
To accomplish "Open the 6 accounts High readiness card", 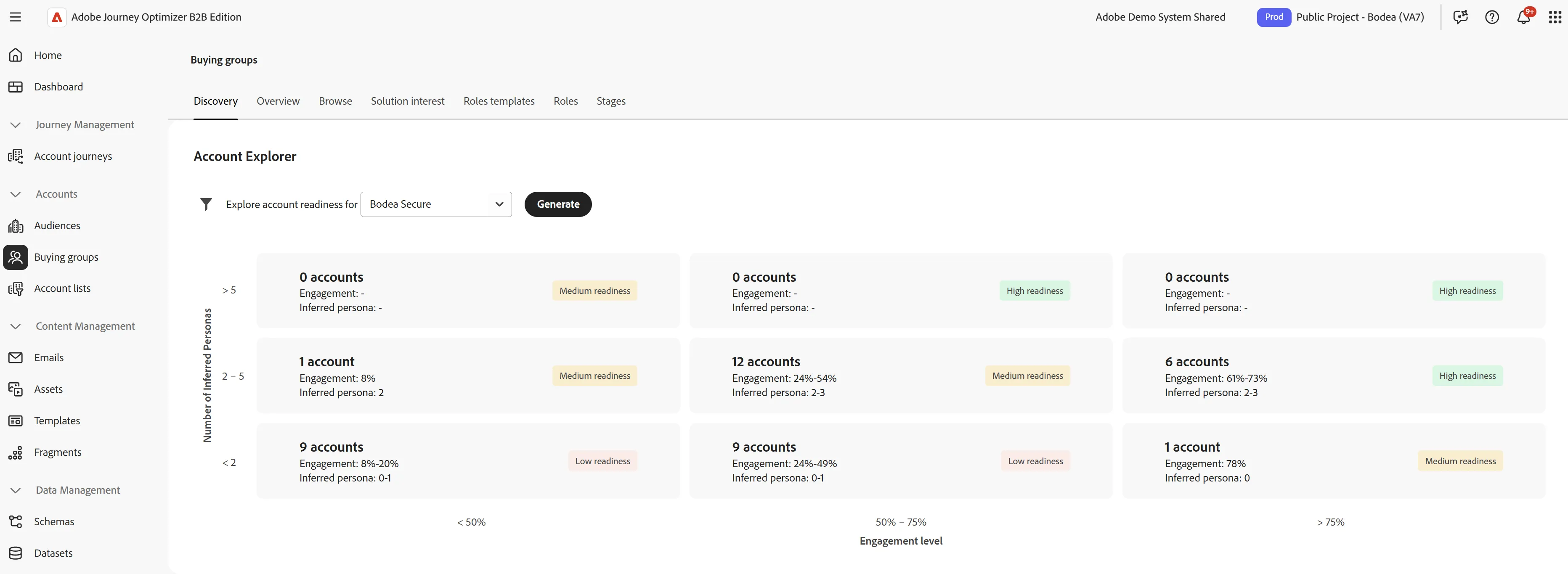I will click(1334, 376).
